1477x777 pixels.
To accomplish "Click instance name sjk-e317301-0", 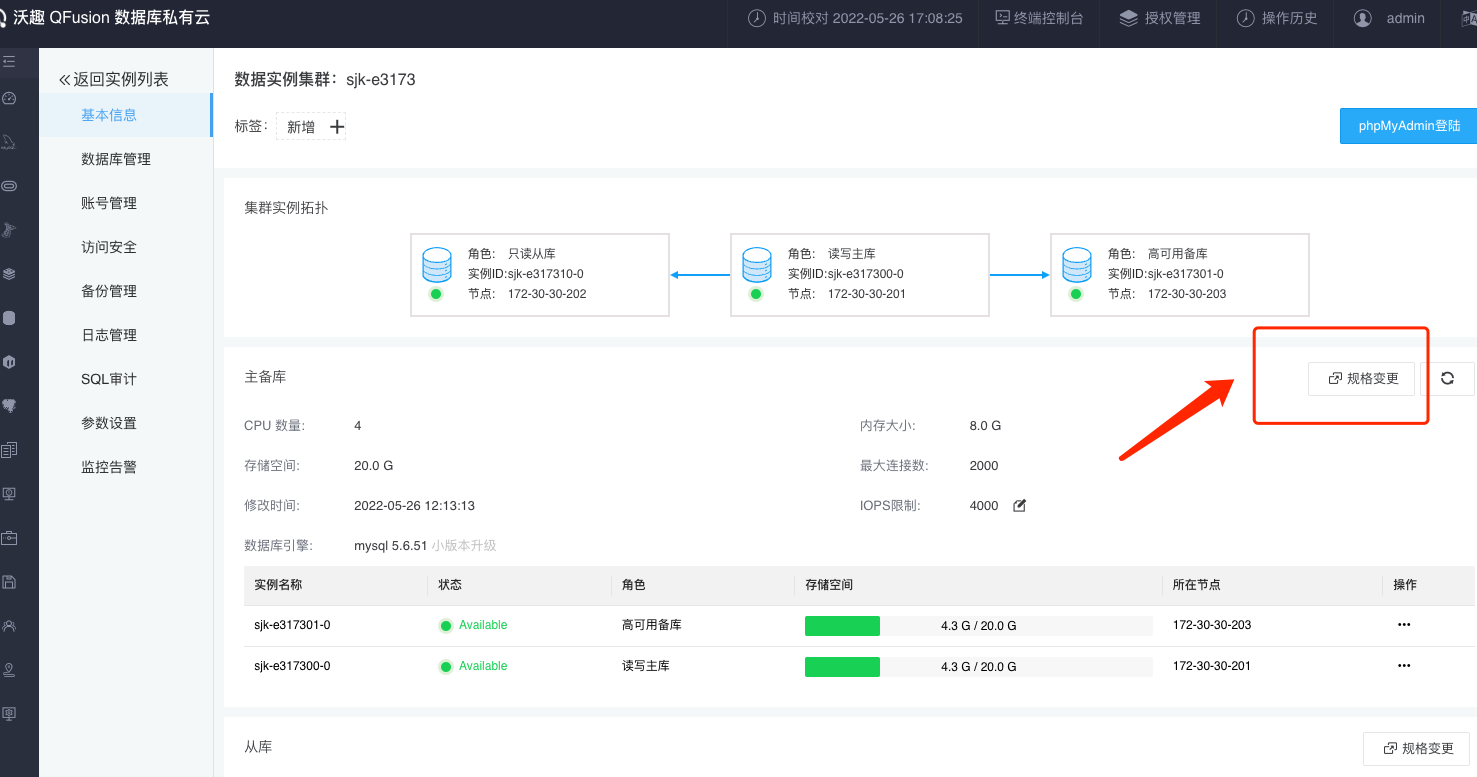I will tap(292, 625).
